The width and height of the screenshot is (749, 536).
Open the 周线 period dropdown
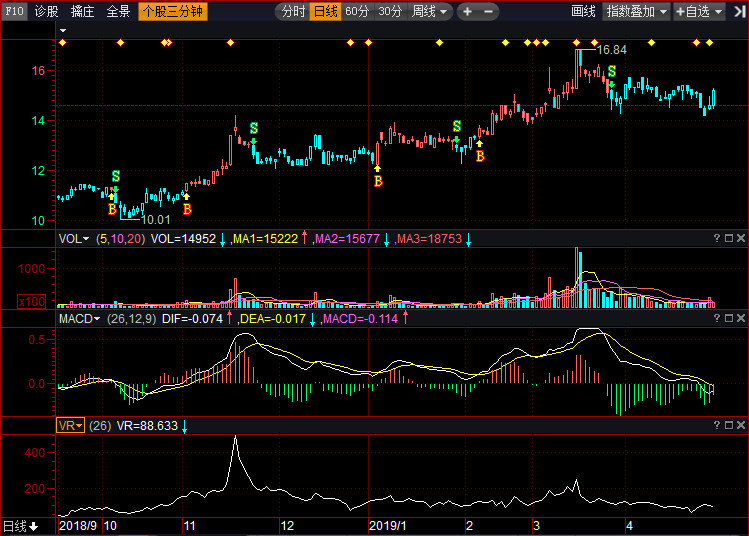pos(429,11)
